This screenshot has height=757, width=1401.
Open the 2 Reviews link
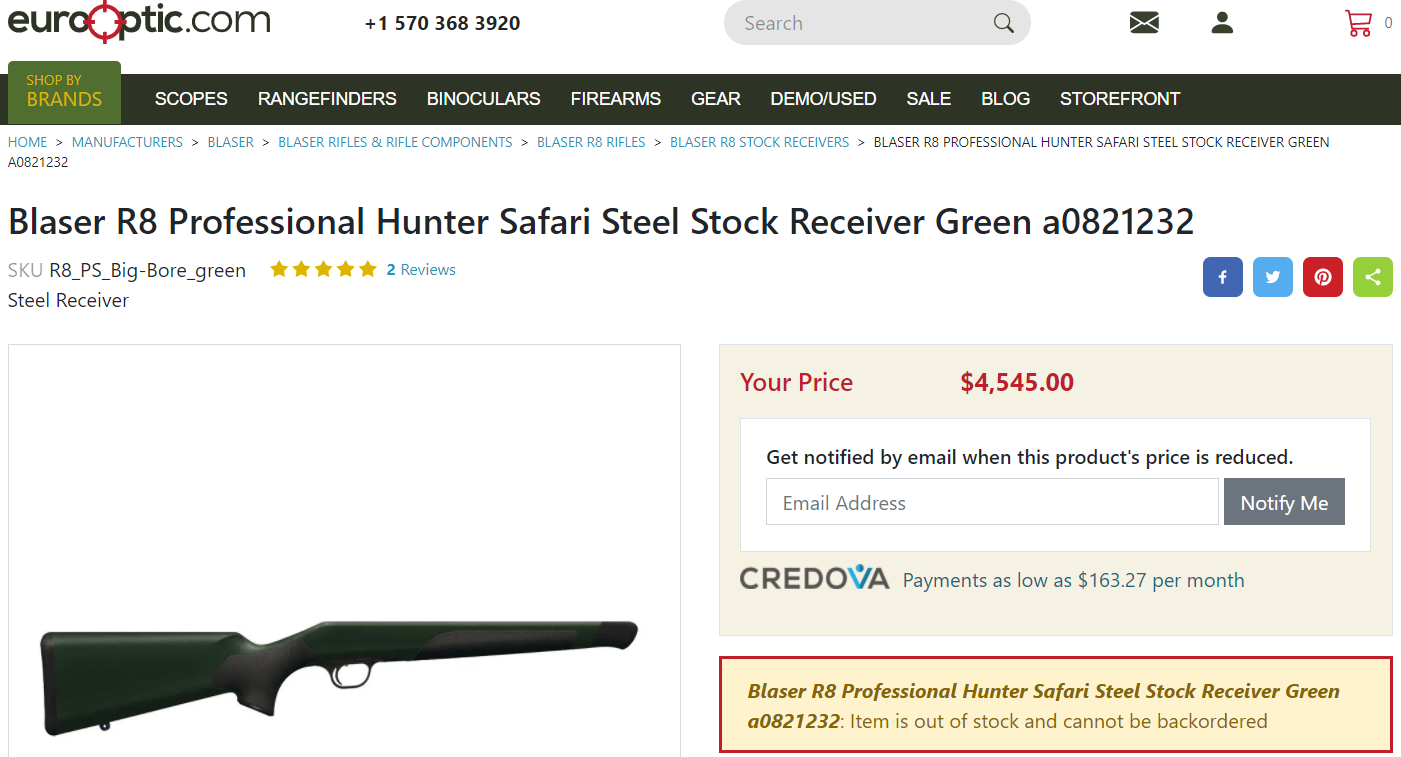pyautogui.click(x=421, y=270)
